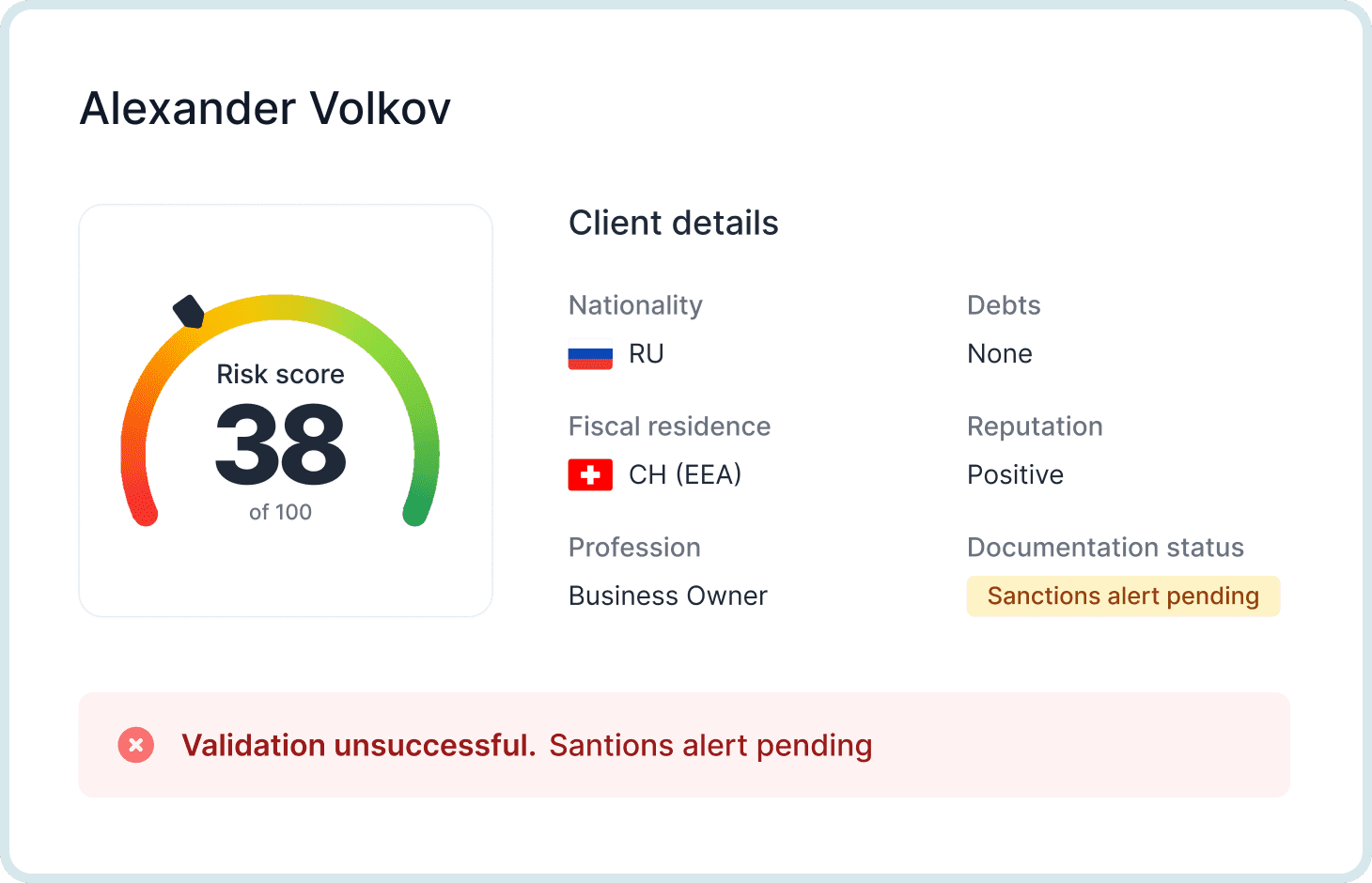Click the Risk score label in gauge
The height and width of the screenshot is (883, 1372).
[280, 375]
